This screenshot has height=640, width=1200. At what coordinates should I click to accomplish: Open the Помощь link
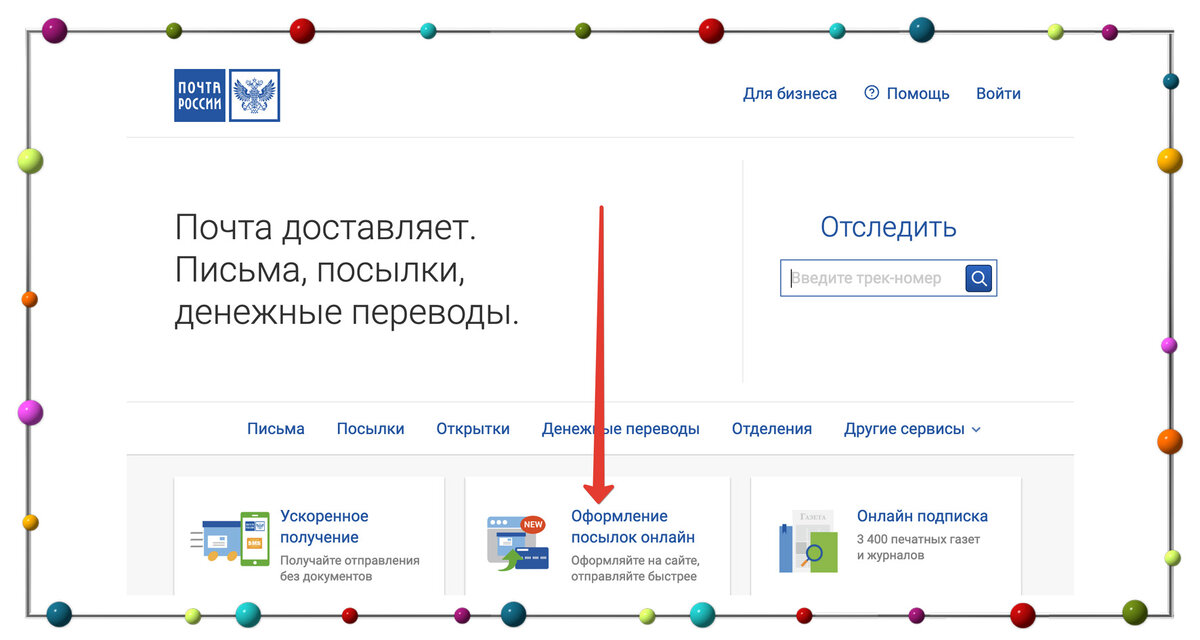coord(918,94)
